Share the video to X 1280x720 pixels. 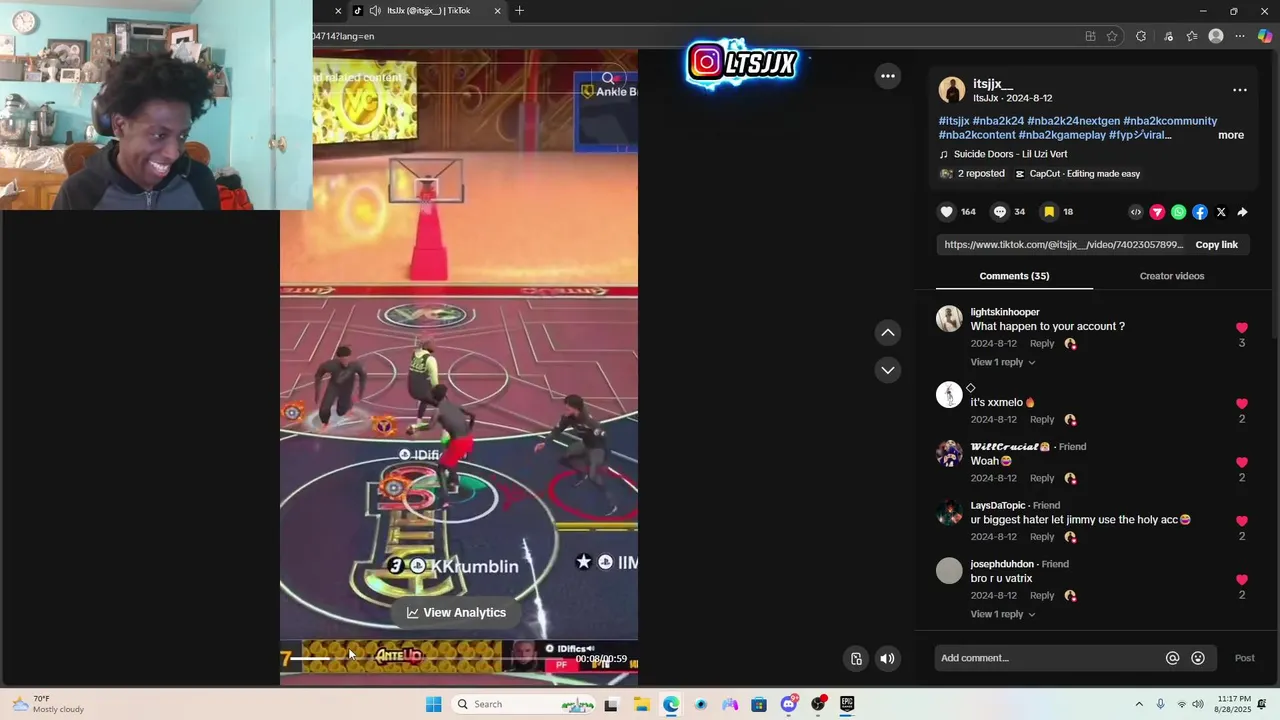[1221, 212]
